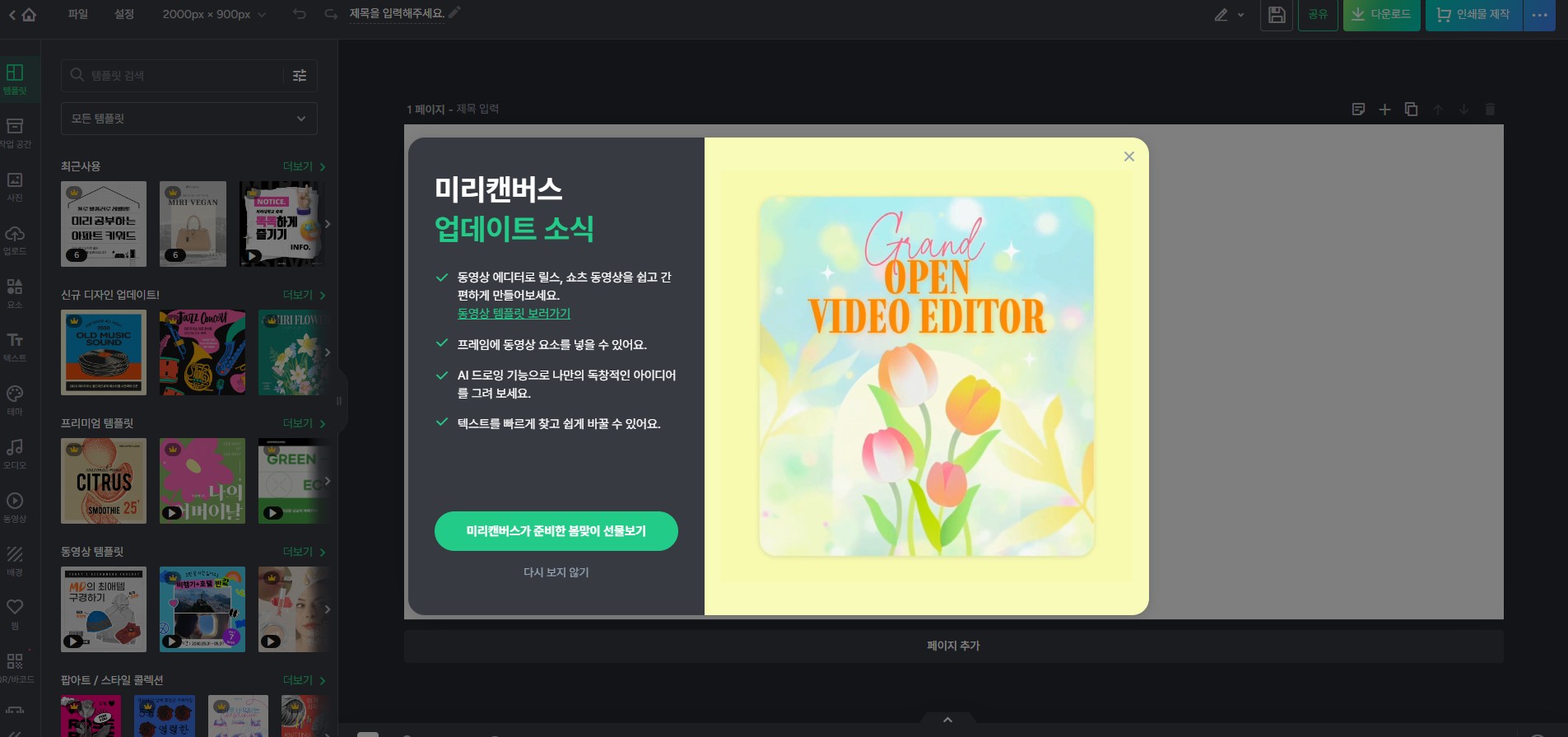Image resolution: width=1568 pixels, height=737 pixels.
Task: Open the 파일 menu
Action: click(78, 14)
